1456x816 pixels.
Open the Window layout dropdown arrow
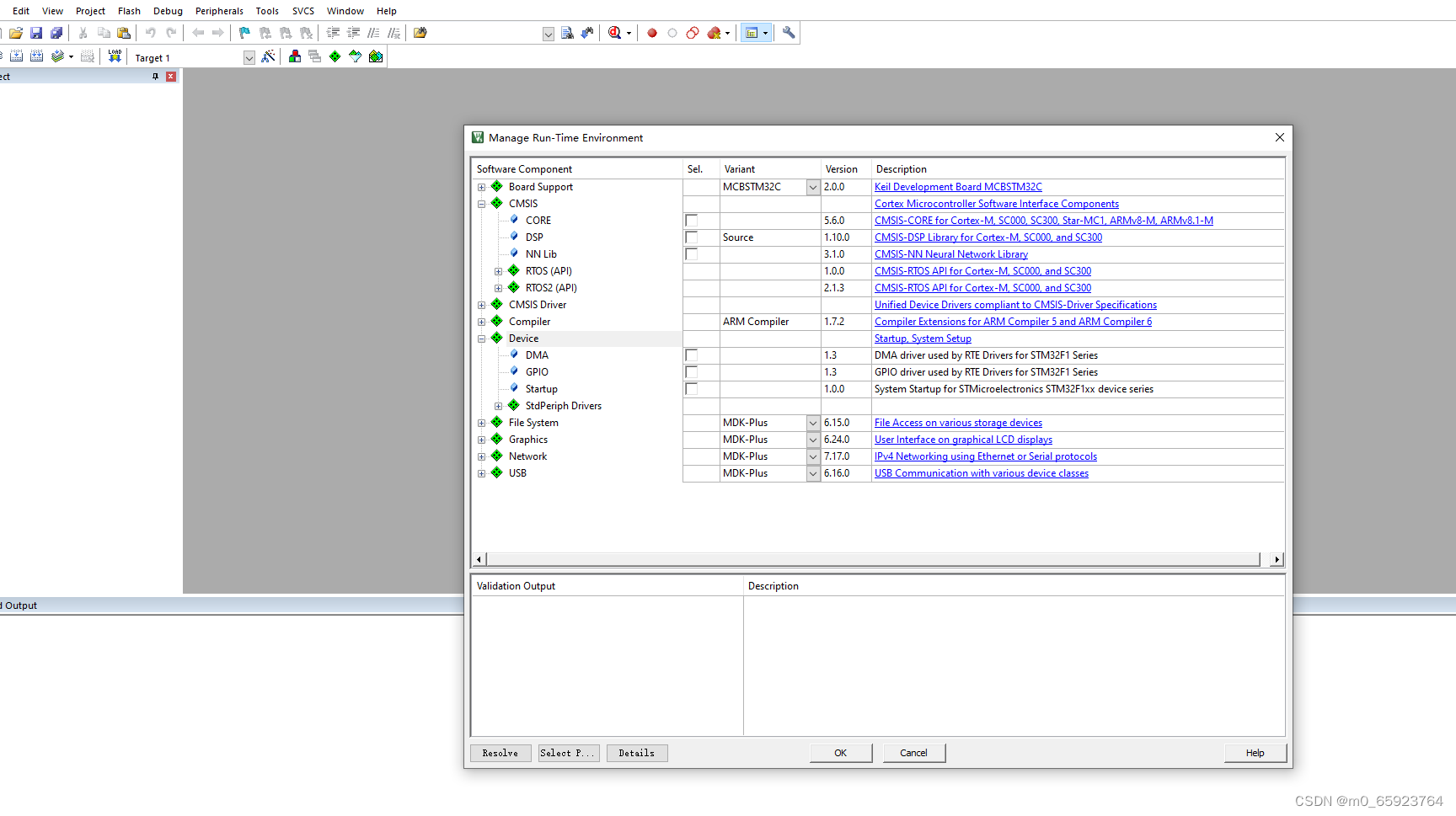(x=765, y=33)
